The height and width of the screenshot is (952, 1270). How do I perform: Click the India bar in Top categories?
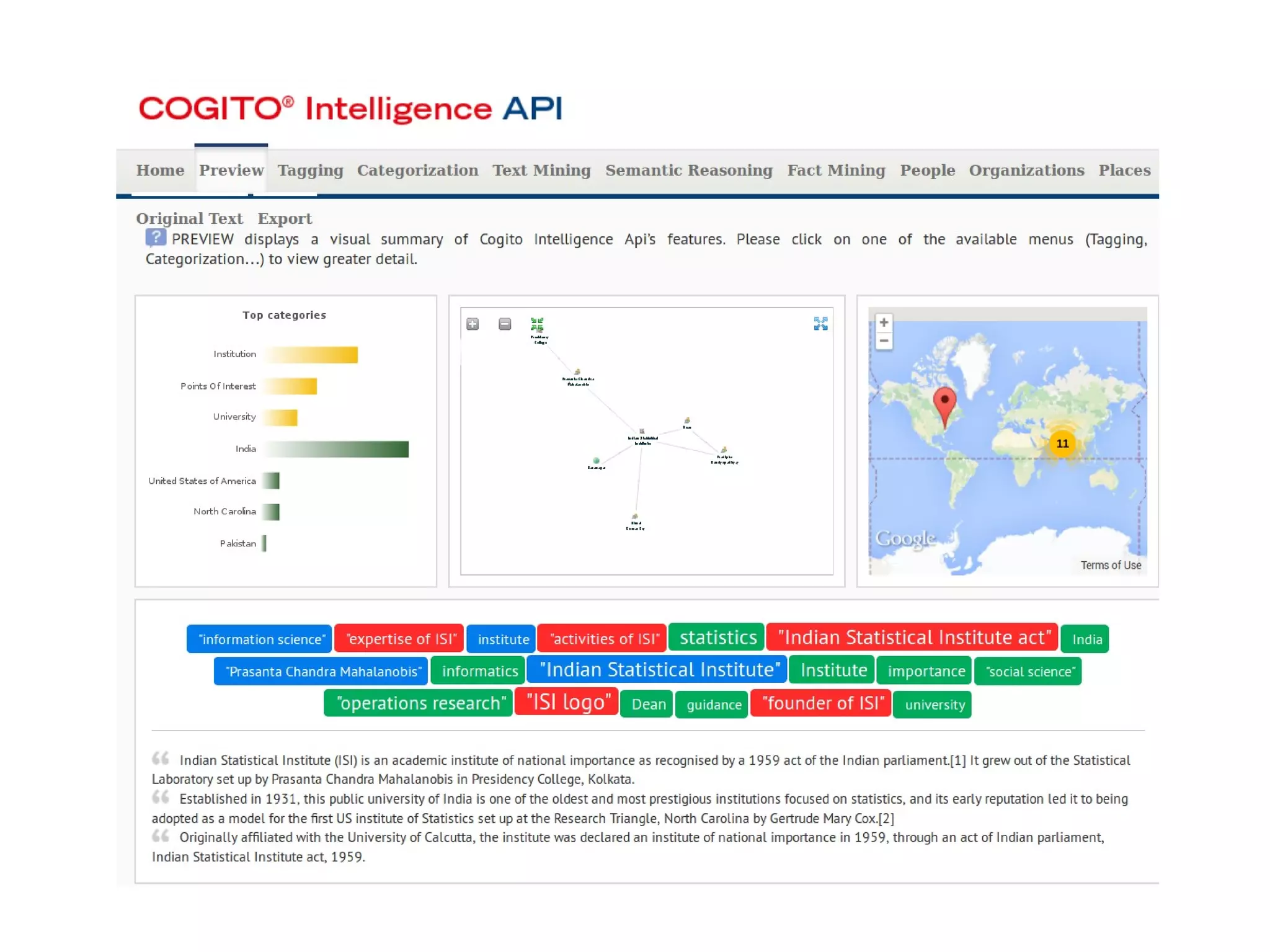point(337,449)
